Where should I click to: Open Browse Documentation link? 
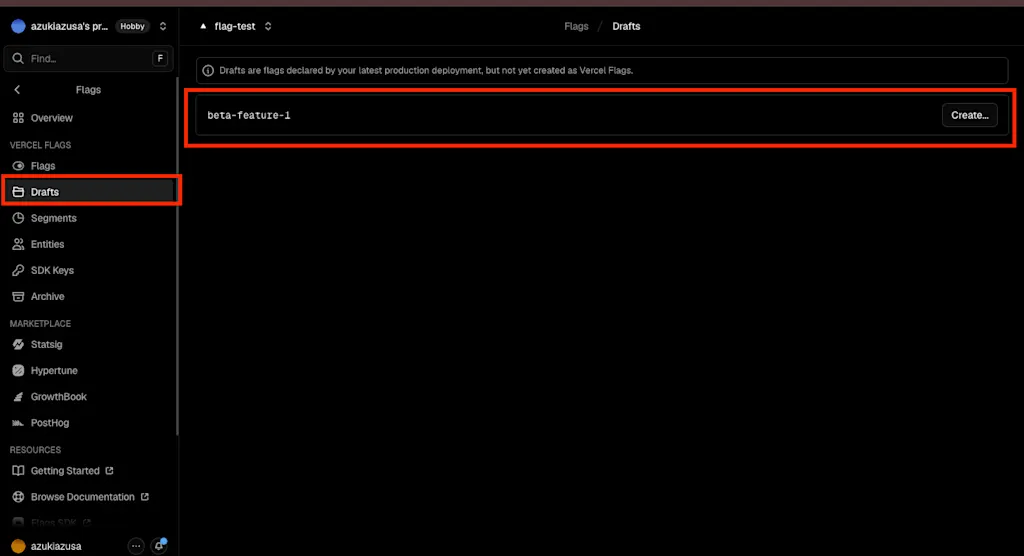click(x=88, y=497)
